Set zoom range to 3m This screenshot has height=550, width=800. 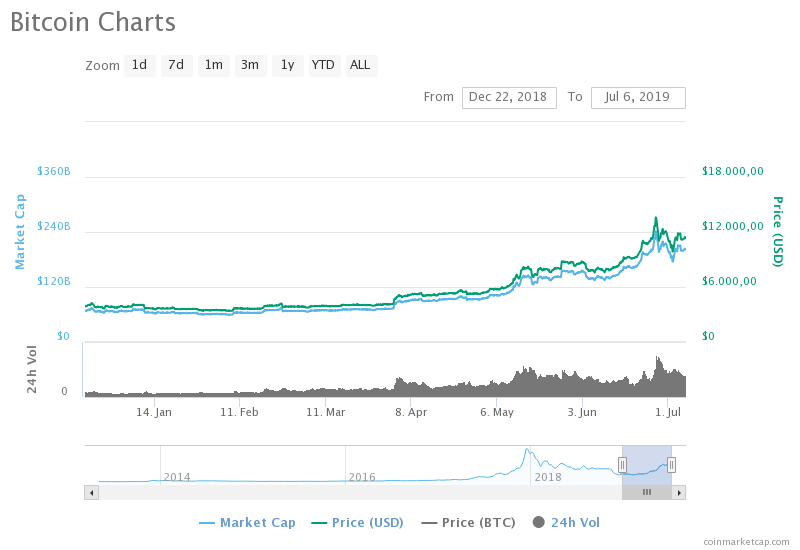[251, 65]
